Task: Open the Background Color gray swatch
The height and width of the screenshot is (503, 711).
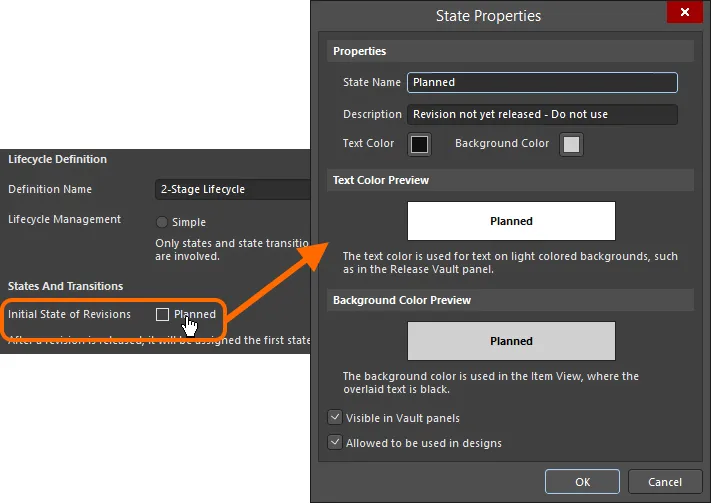Action: 571,144
